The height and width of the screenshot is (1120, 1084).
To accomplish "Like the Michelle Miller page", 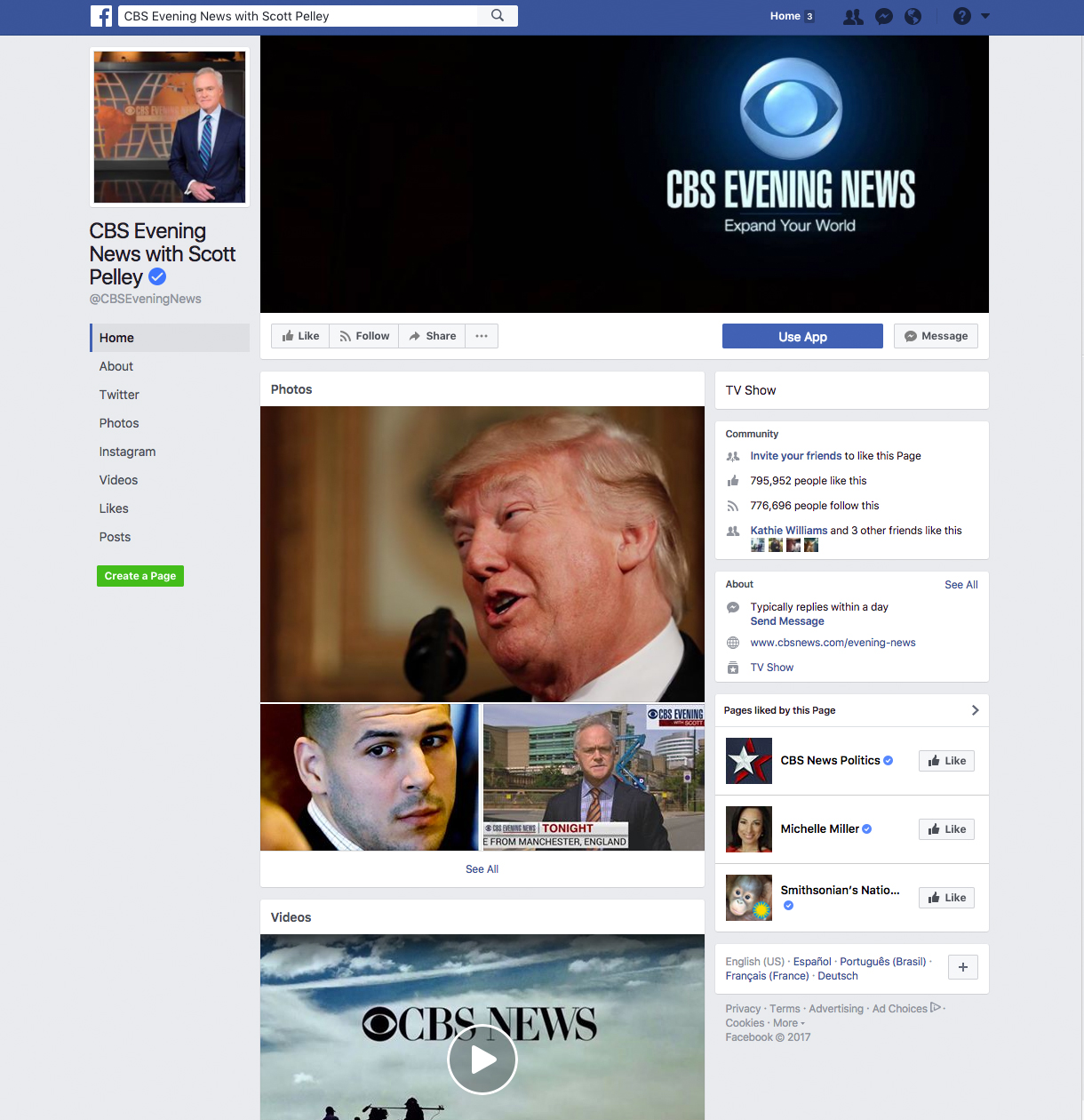I will (x=946, y=829).
